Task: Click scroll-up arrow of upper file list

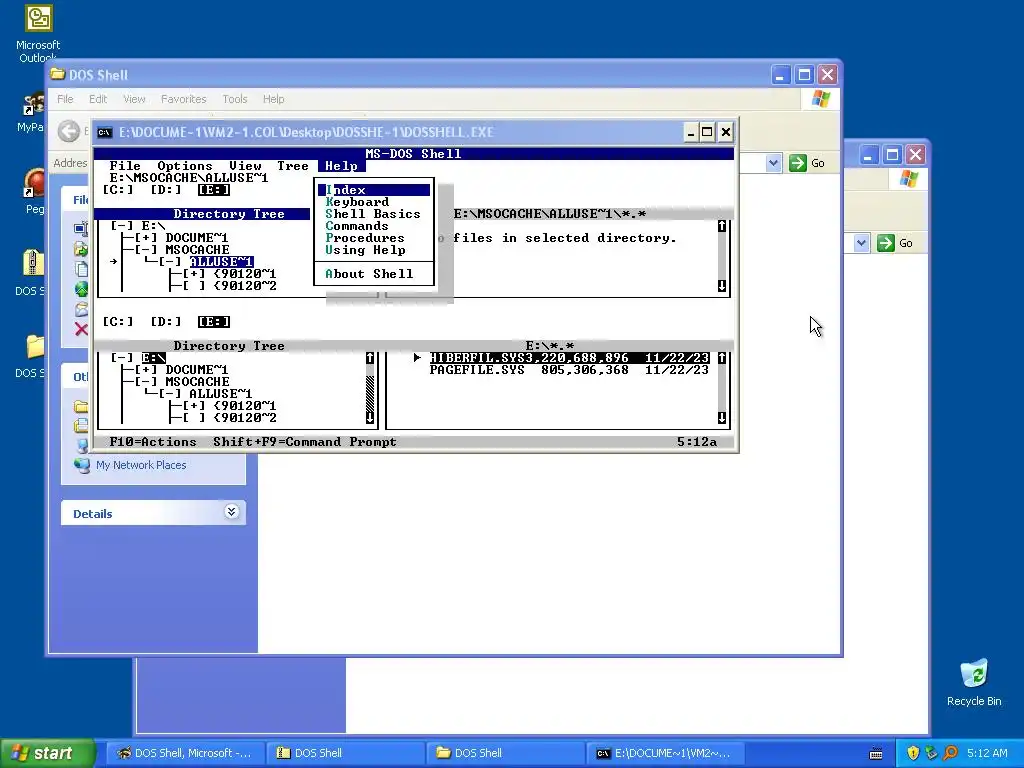Action: pos(722,226)
